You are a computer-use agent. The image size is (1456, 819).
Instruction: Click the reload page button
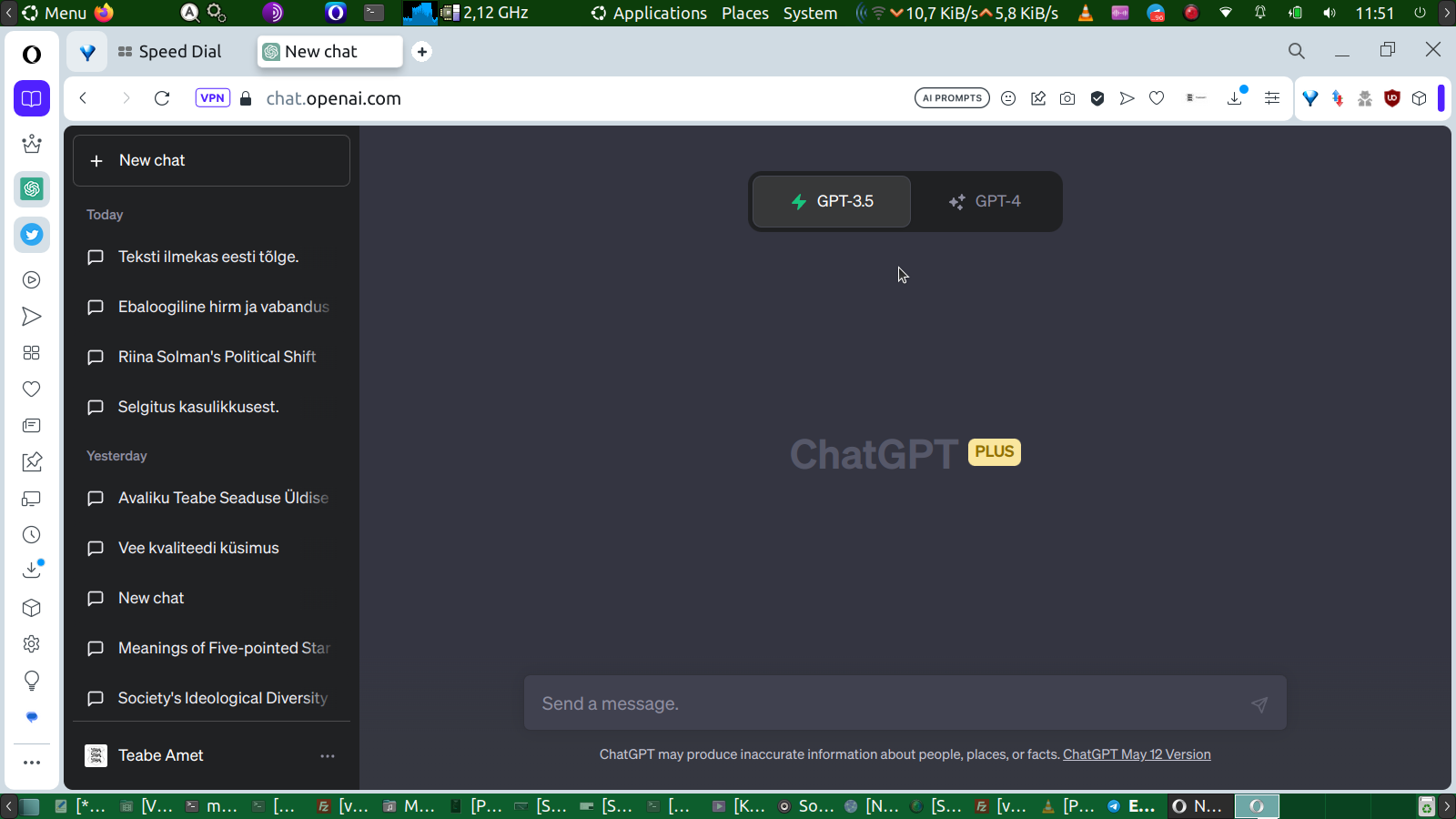[x=162, y=98]
